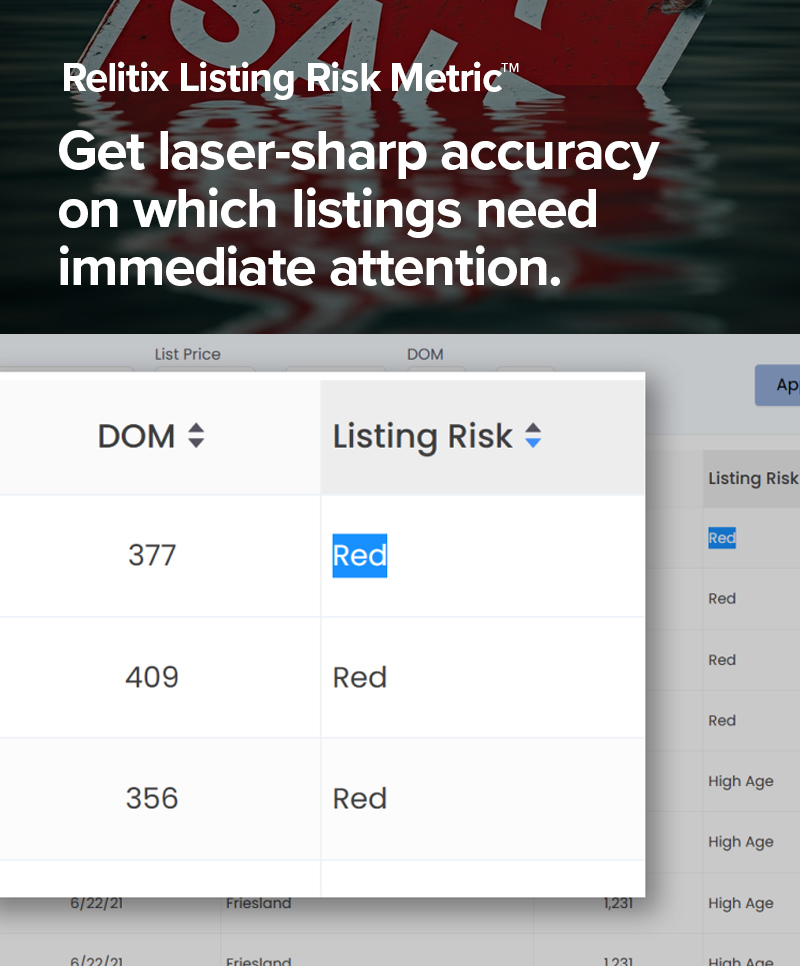Click the High Age risk label
800x966 pixels.
tap(740, 781)
